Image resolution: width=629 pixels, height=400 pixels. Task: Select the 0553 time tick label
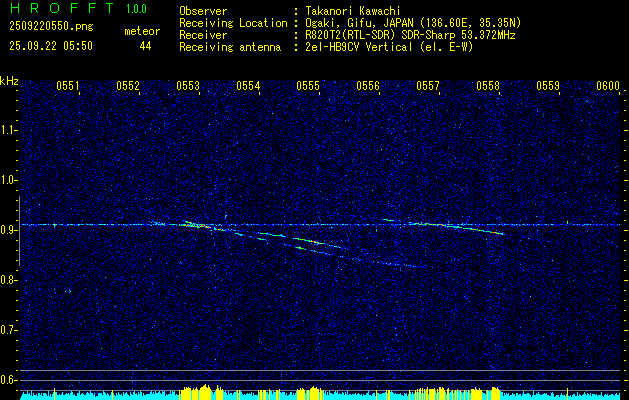(188, 86)
